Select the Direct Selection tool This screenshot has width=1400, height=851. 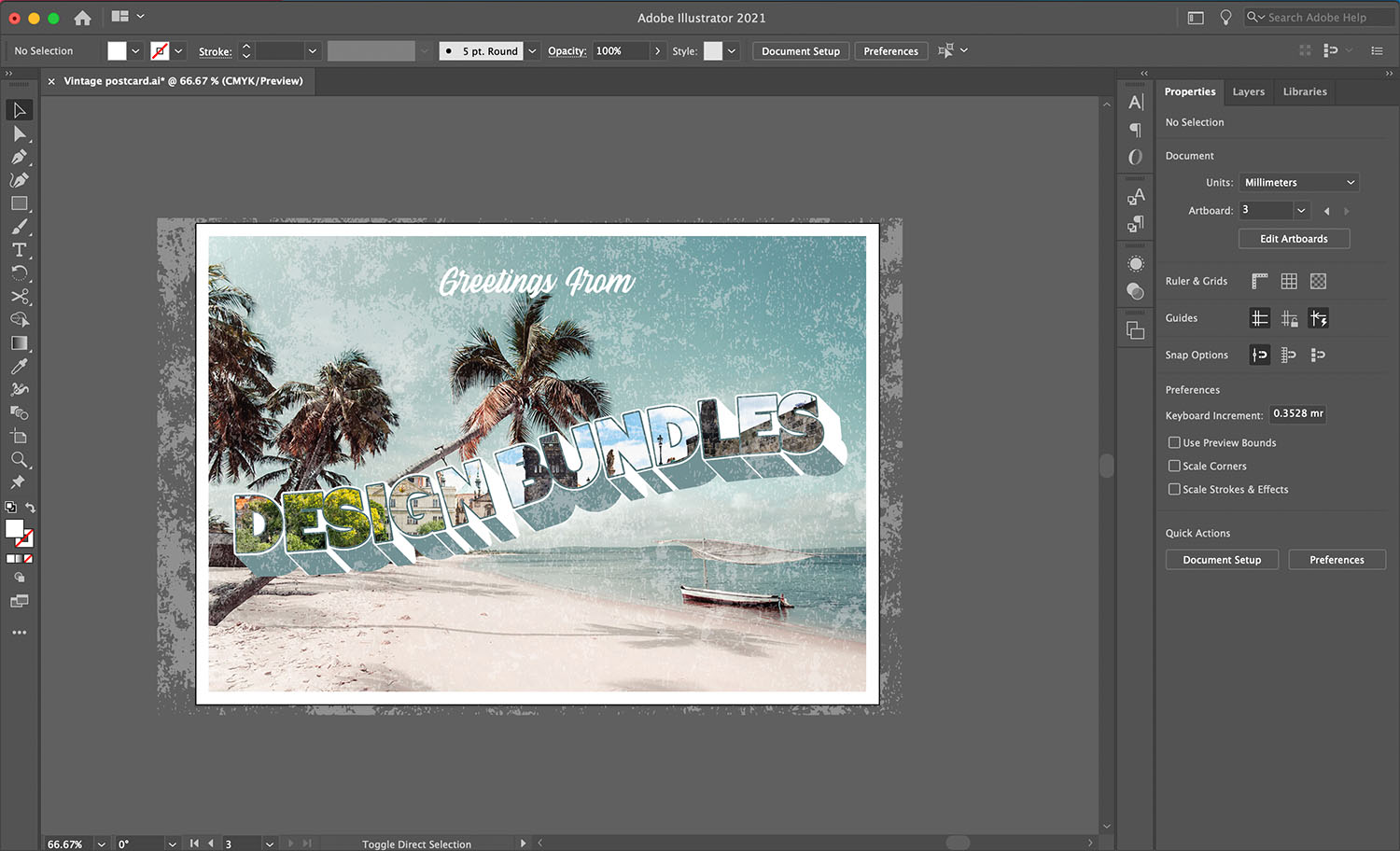point(19,133)
